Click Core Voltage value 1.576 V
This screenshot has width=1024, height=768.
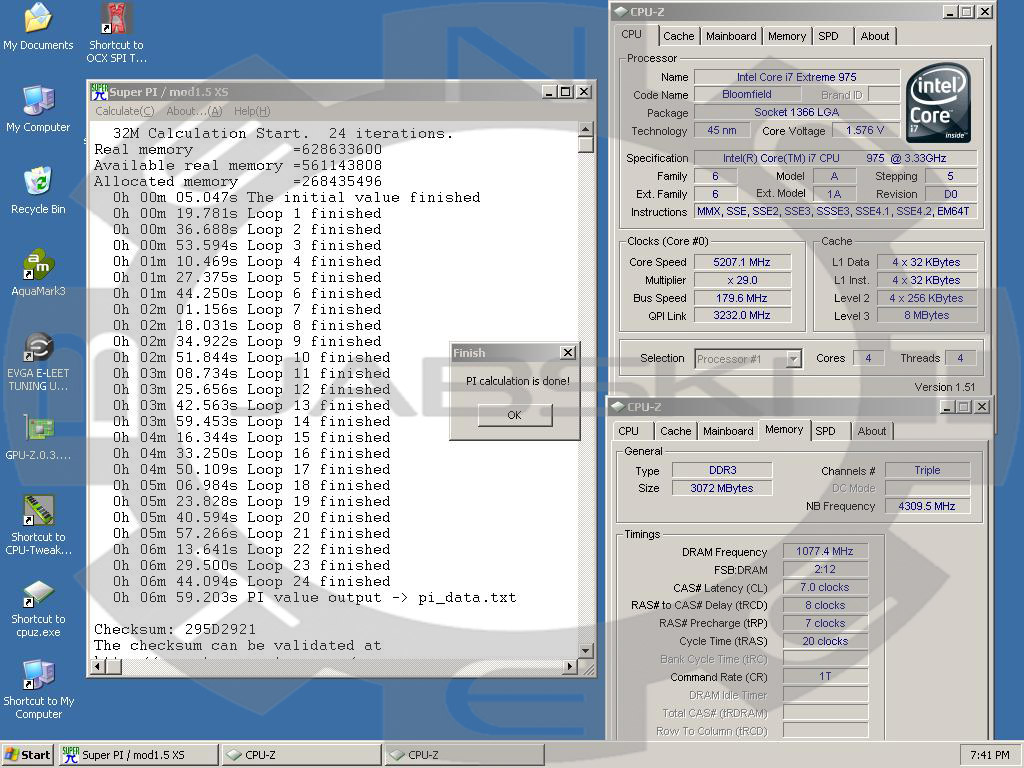pos(865,131)
